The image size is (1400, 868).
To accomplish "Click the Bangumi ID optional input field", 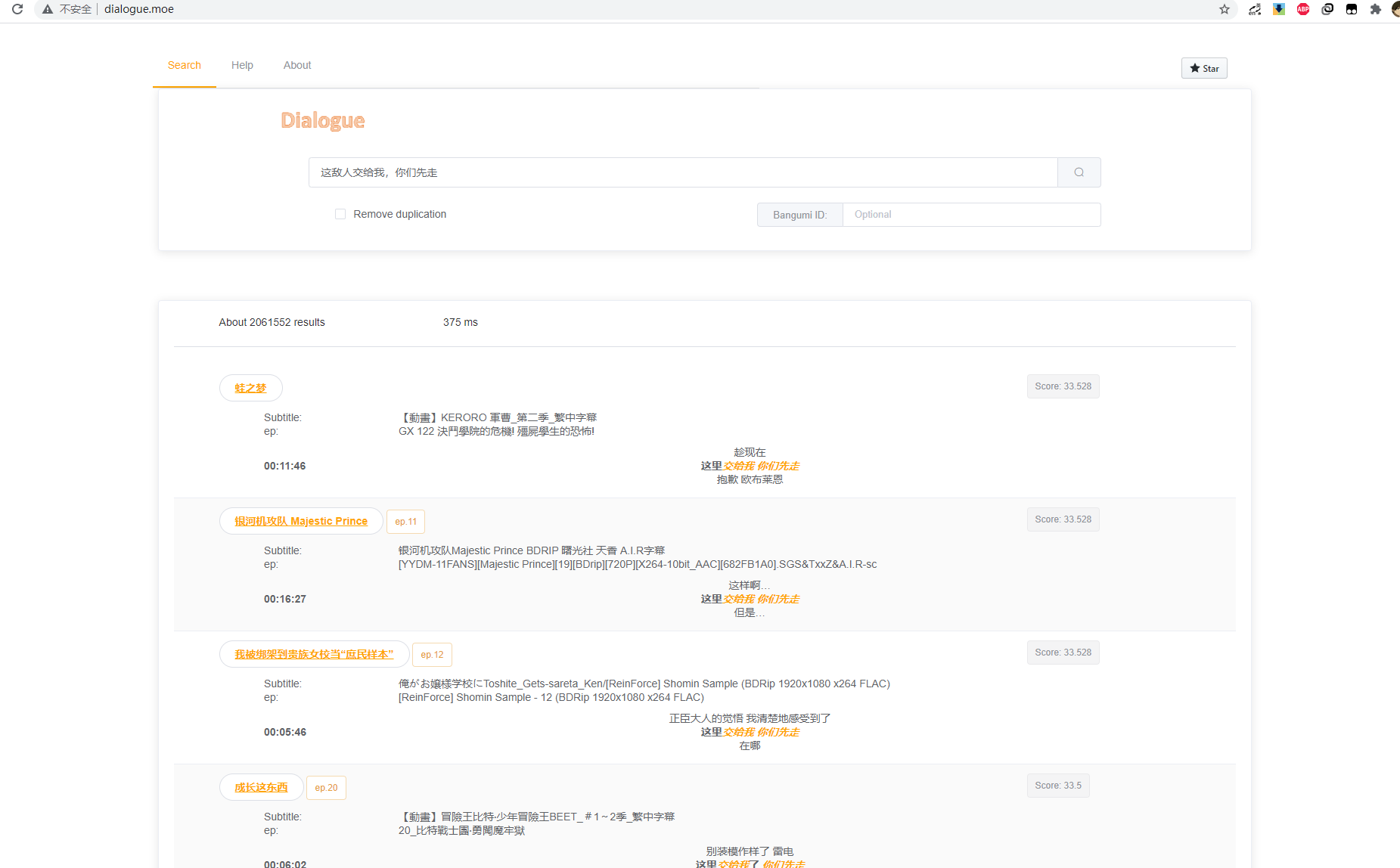I will coord(971,215).
